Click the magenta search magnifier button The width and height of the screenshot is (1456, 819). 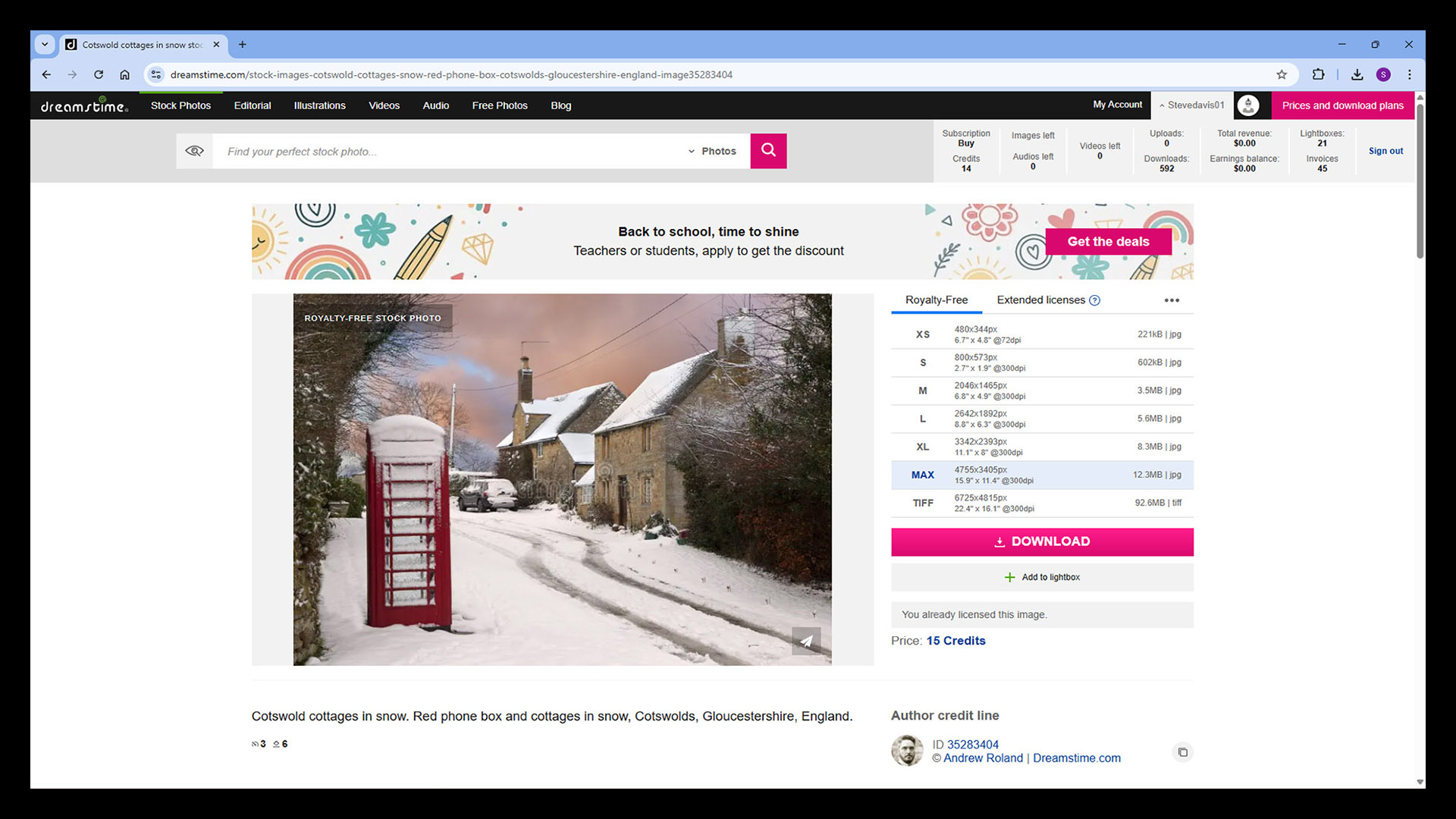point(768,150)
